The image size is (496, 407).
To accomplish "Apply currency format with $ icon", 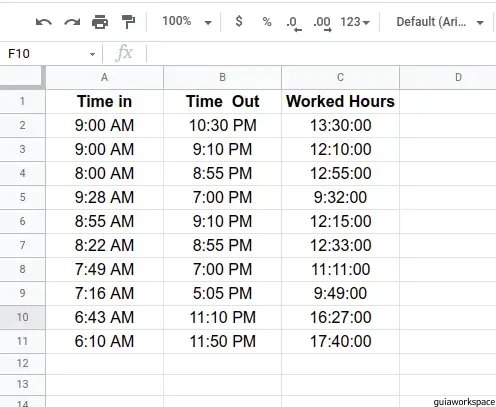I will click(x=239, y=22).
